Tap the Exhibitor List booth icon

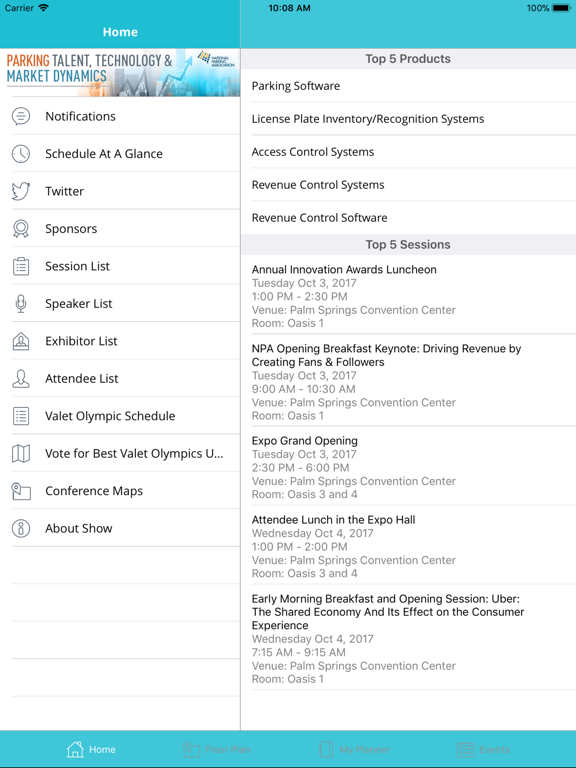click(21, 341)
